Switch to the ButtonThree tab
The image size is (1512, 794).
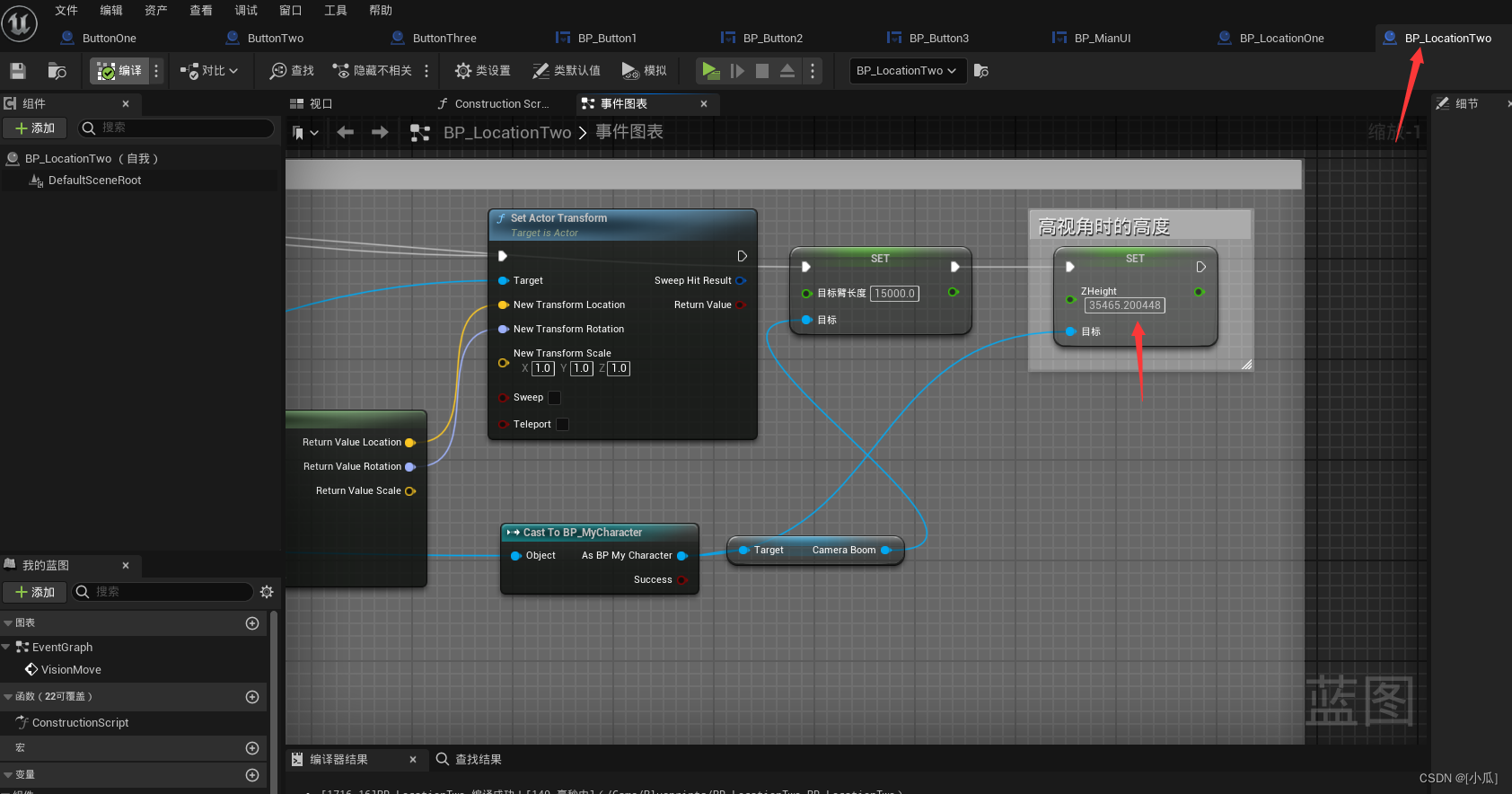[444, 38]
